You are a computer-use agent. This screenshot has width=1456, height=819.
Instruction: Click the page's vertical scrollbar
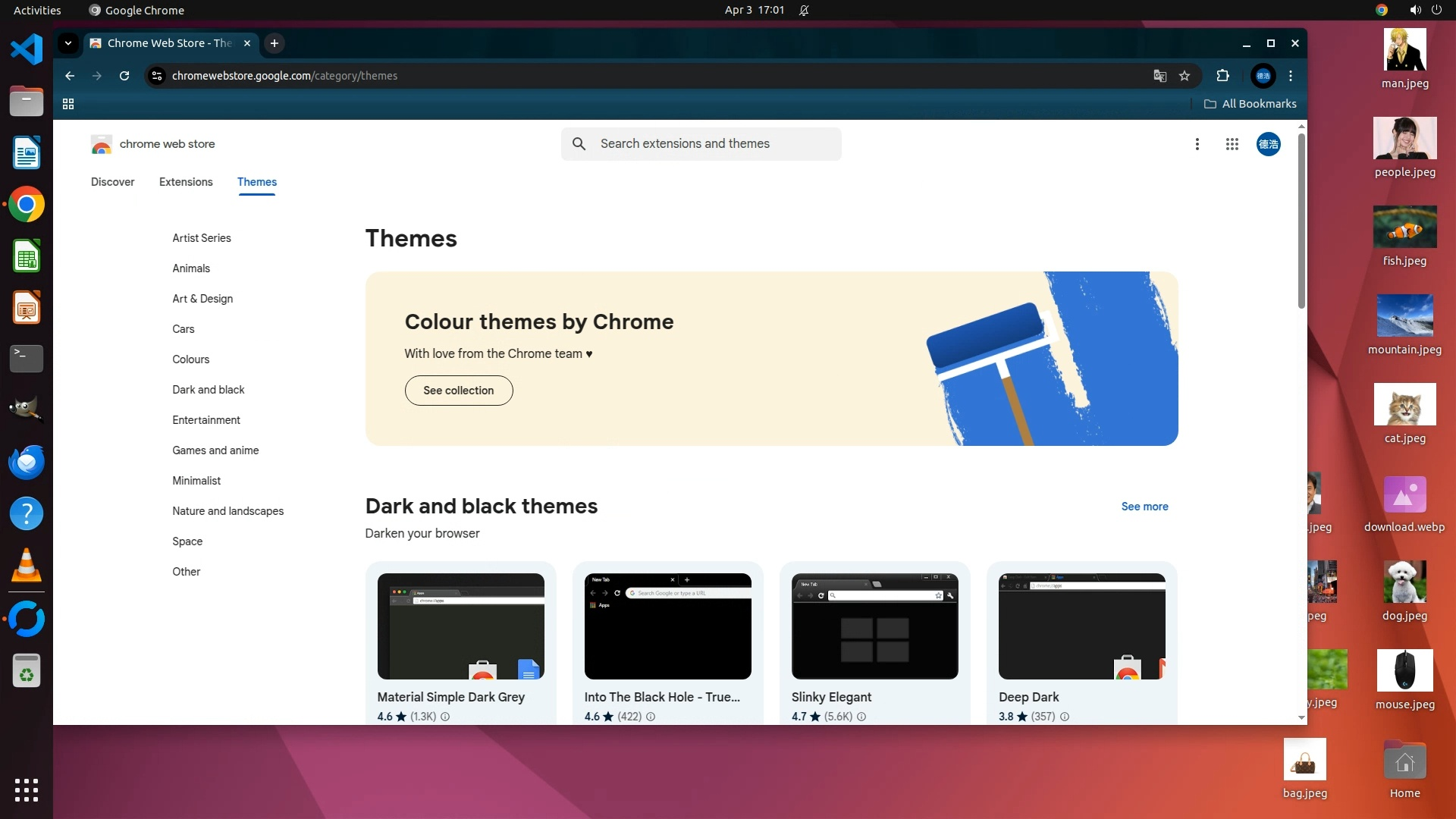tap(1301, 220)
